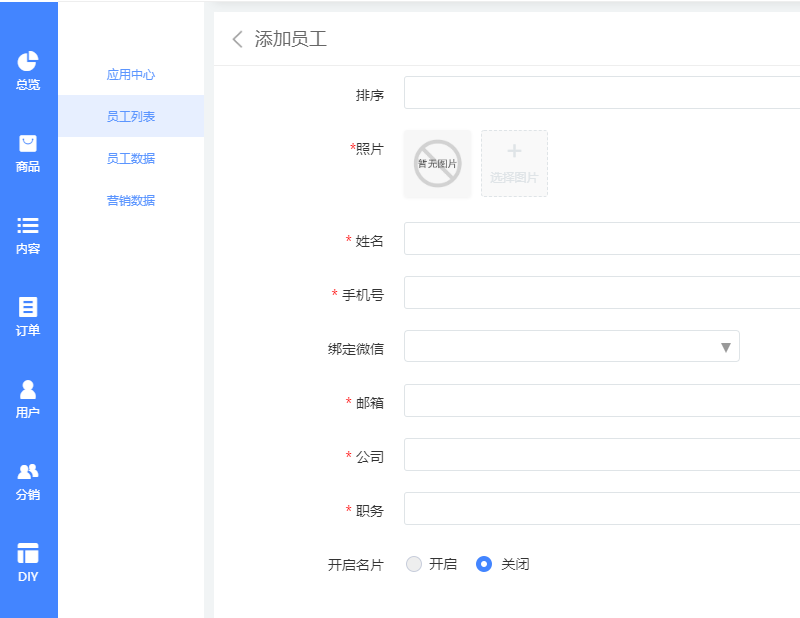Viewport: 800px width, 618px height.
Task: Click the 公司 input field
Action: tap(602, 455)
